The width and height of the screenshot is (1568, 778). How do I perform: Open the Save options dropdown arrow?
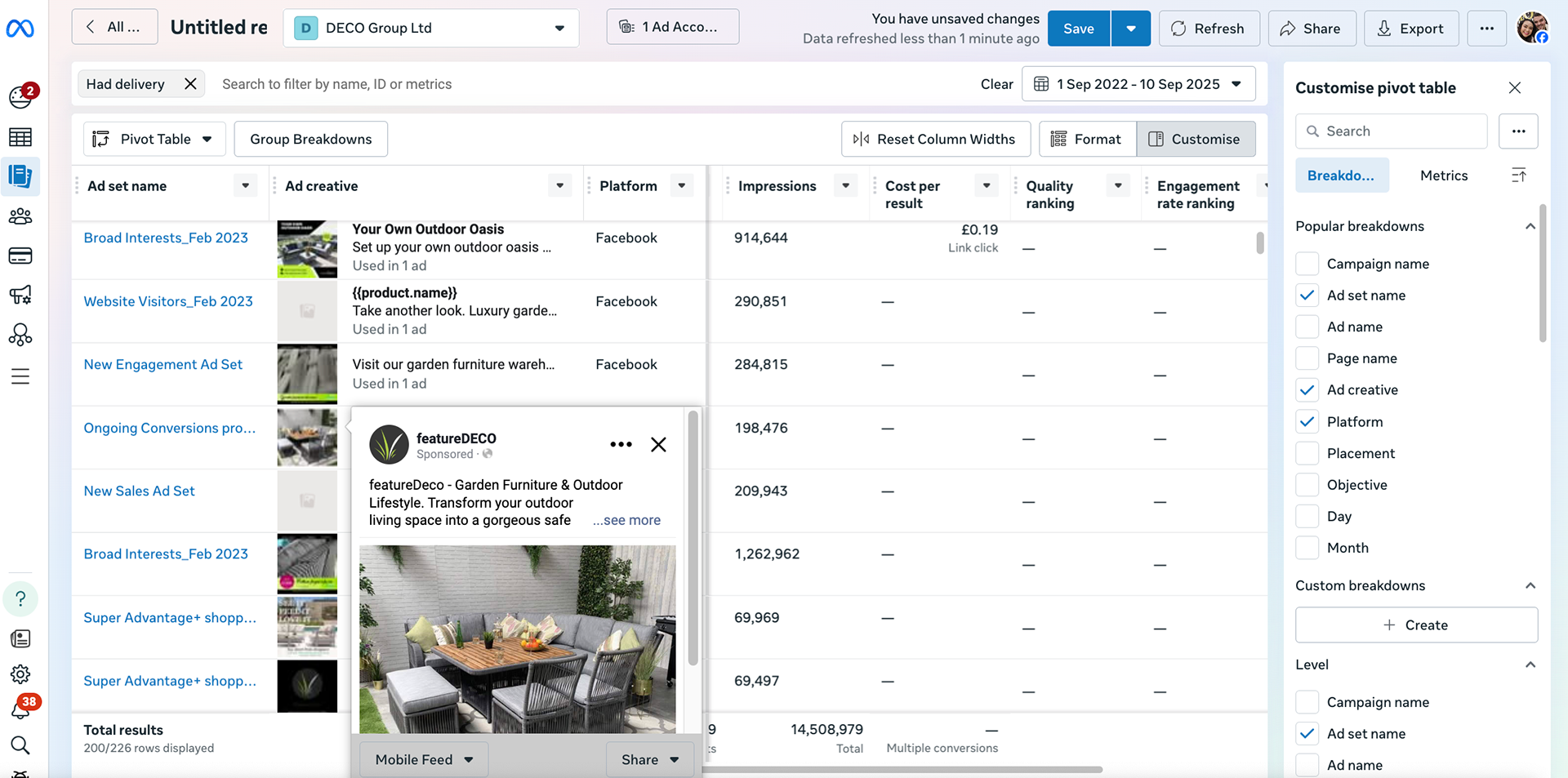click(x=1131, y=29)
